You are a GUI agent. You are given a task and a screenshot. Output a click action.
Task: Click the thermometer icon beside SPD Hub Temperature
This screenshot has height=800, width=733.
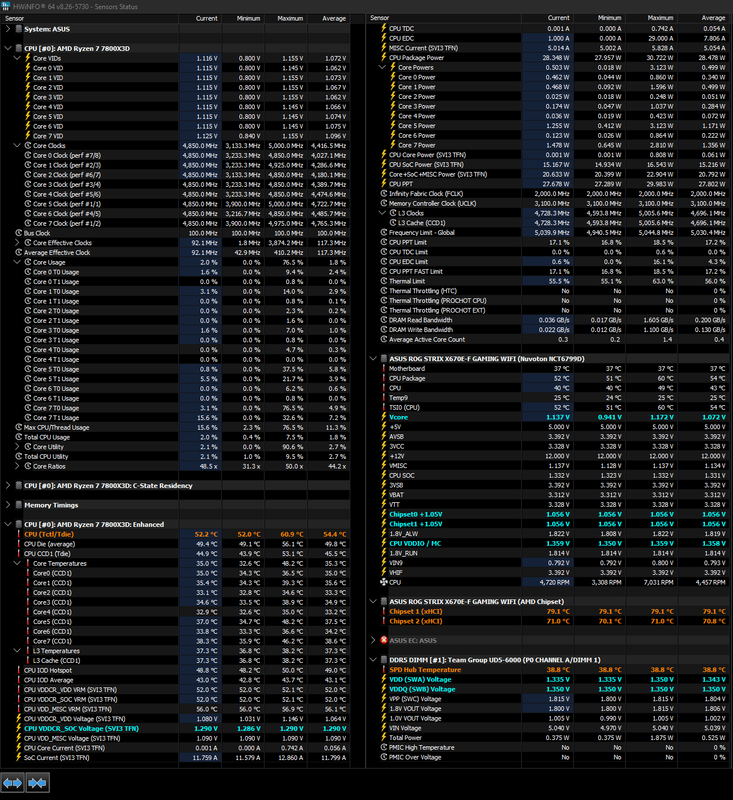(x=384, y=670)
